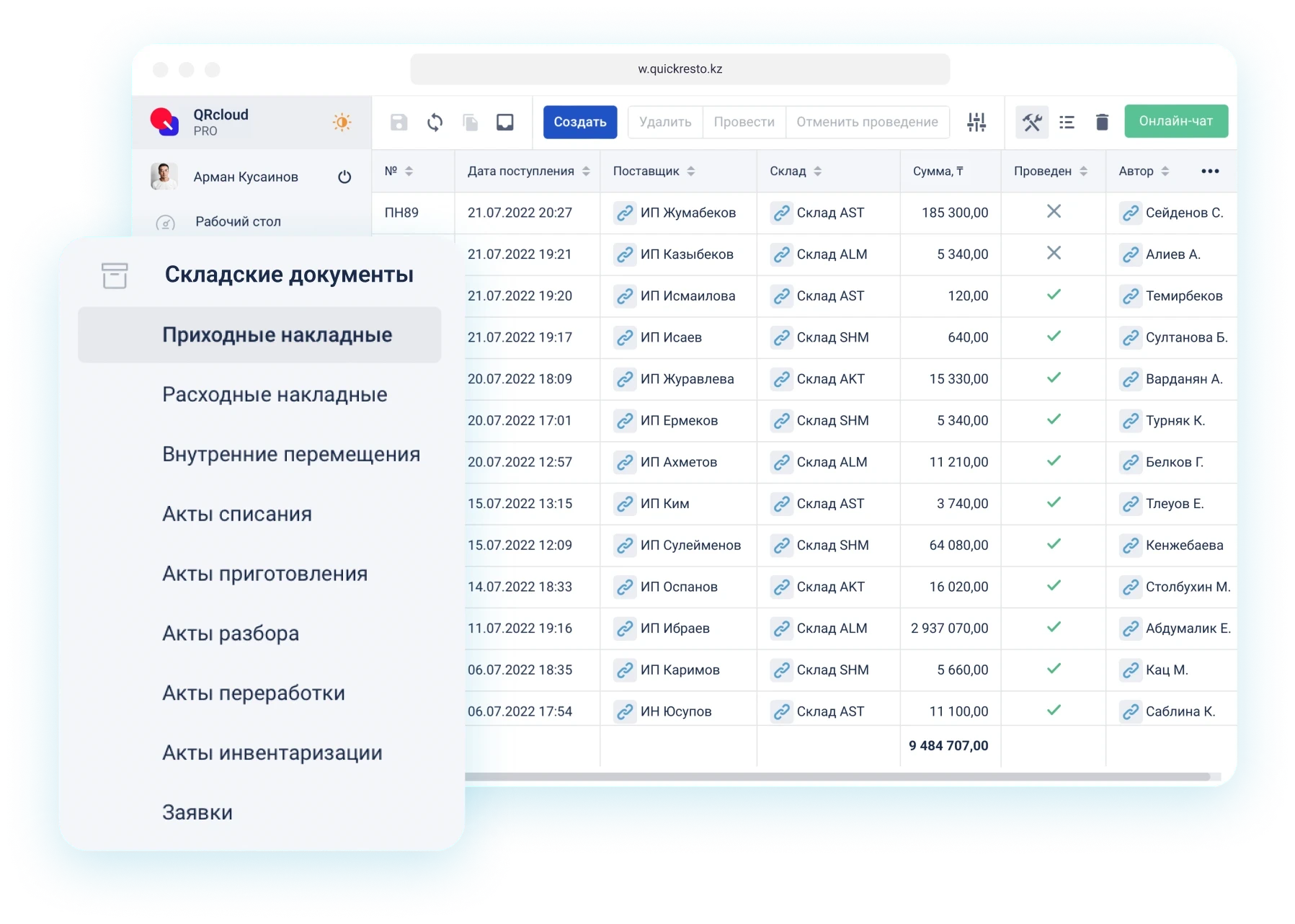
Task: Click the save floppy disk icon
Action: [x=399, y=123]
